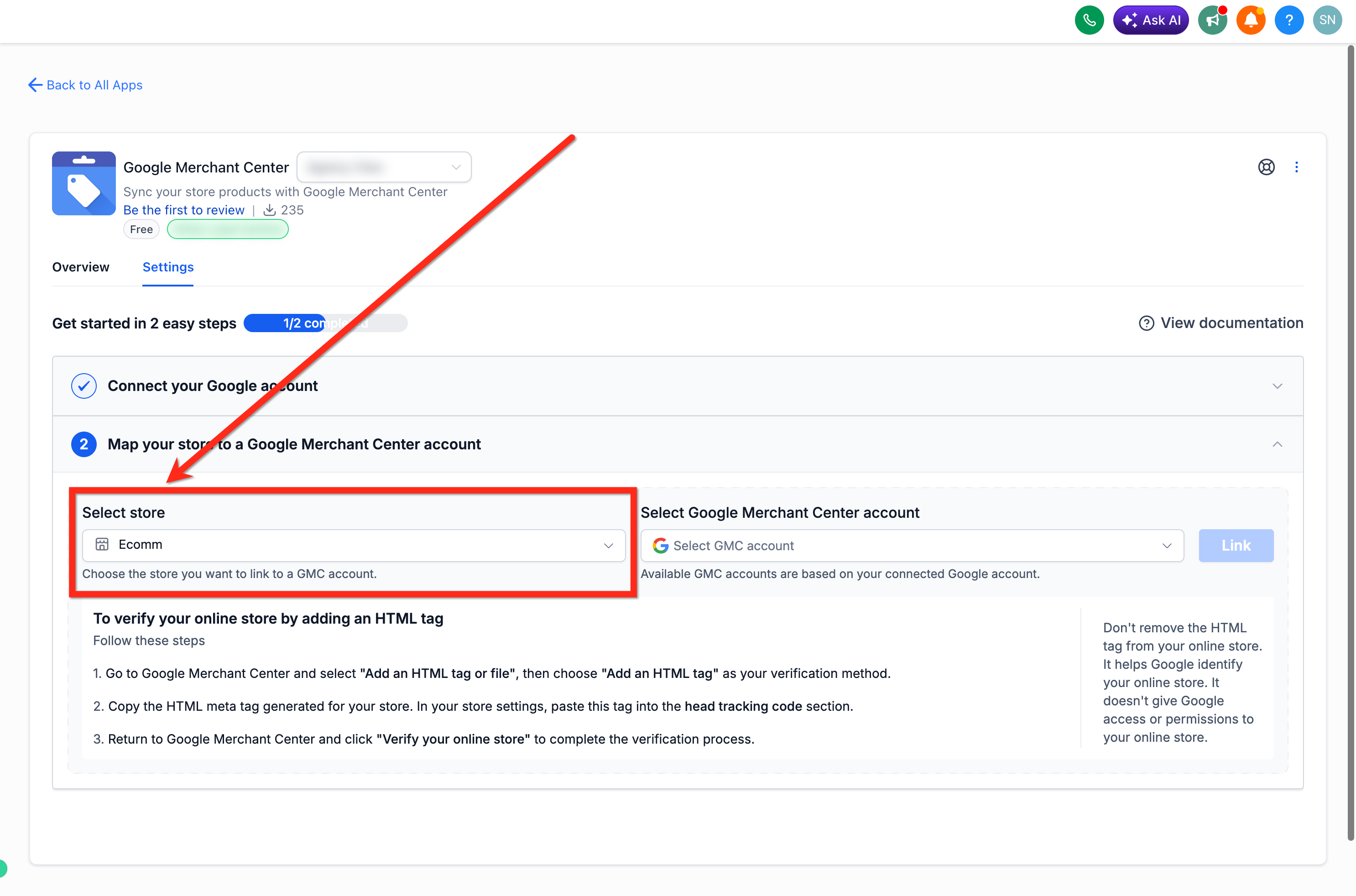The height and width of the screenshot is (896, 1356).
Task: Open the orange notifications bell
Action: [1251, 20]
